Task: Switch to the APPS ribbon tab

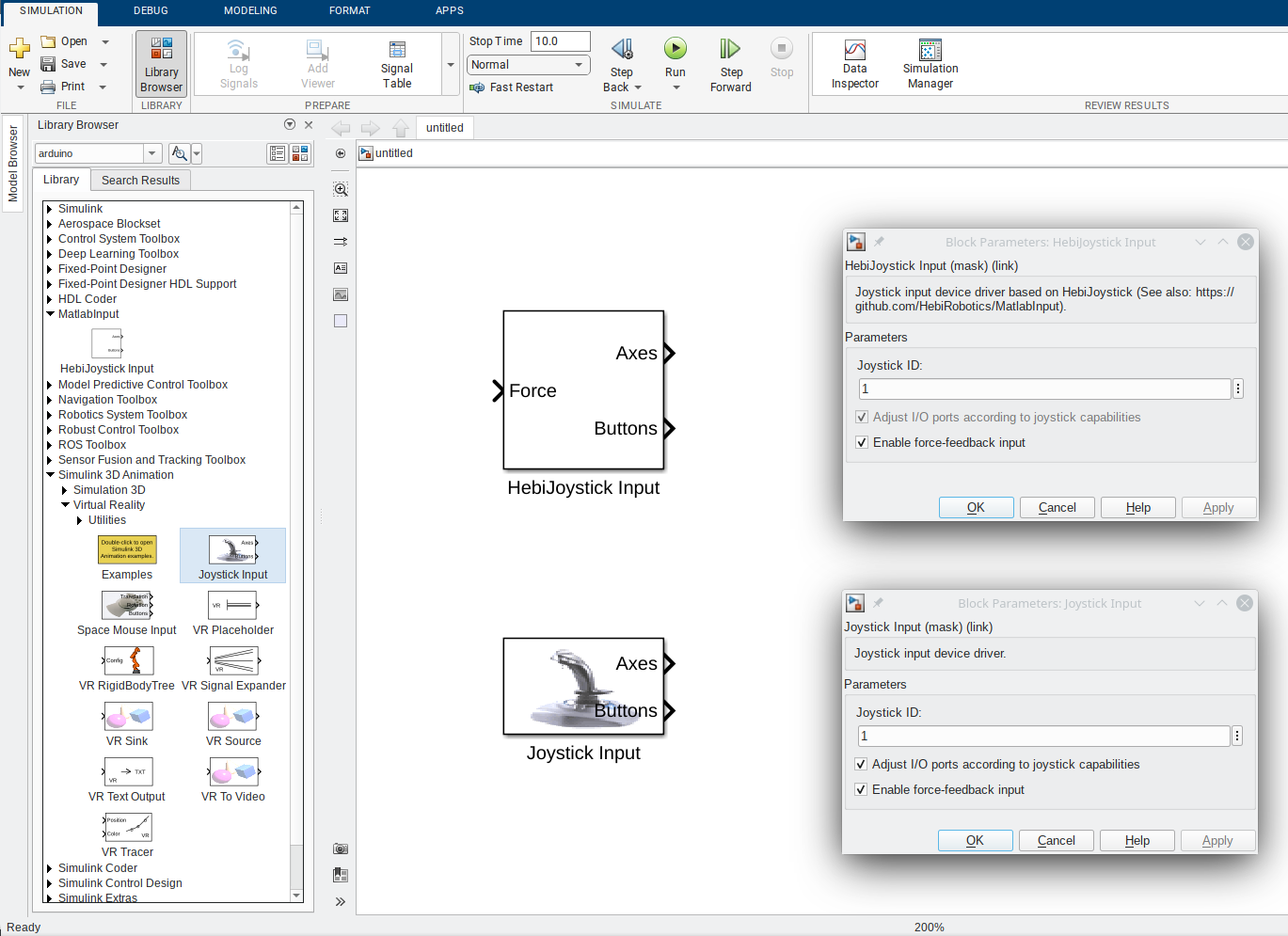Action: tap(450, 11)
